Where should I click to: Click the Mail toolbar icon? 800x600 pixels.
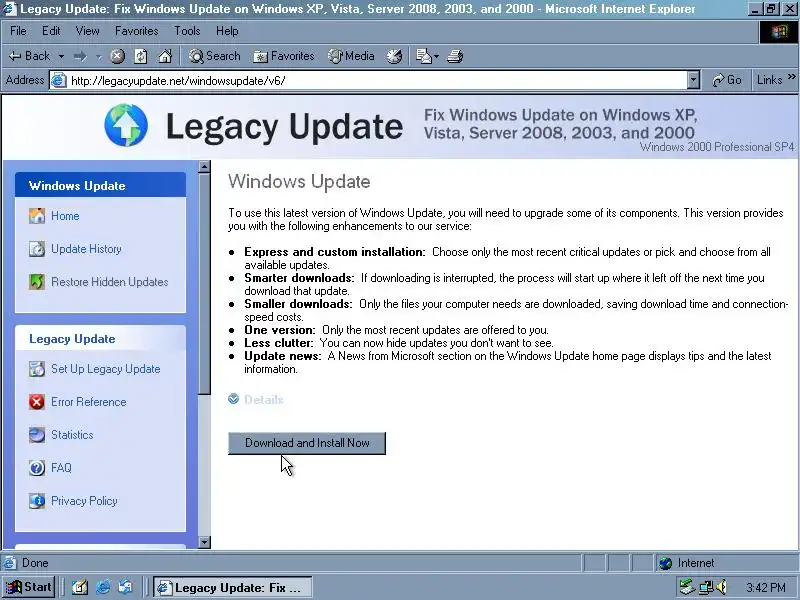(423, 56)
